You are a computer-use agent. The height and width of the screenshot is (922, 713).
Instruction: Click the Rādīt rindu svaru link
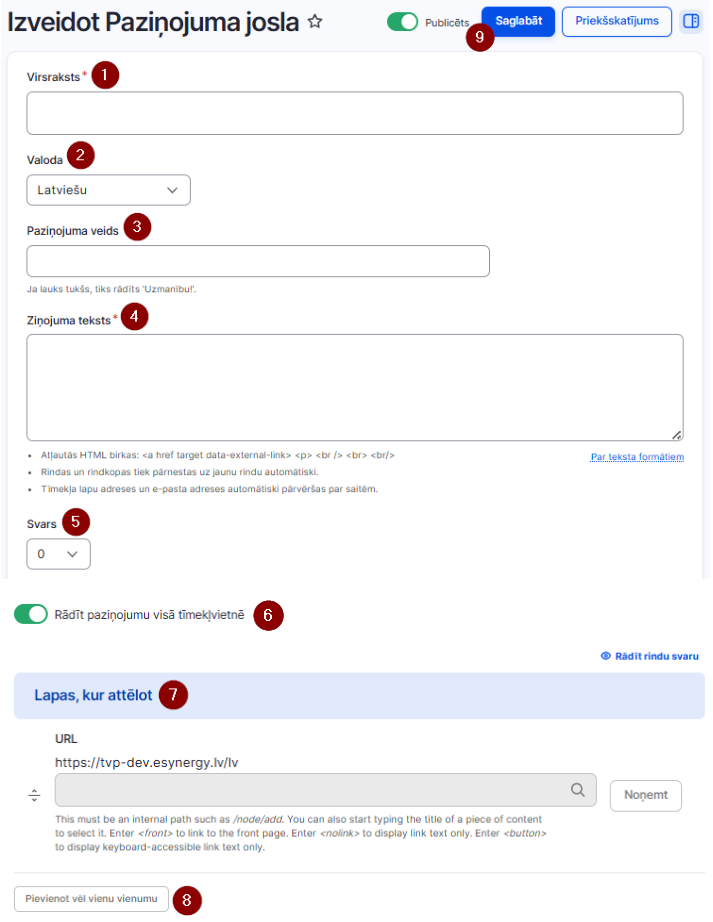click(657, 656)
